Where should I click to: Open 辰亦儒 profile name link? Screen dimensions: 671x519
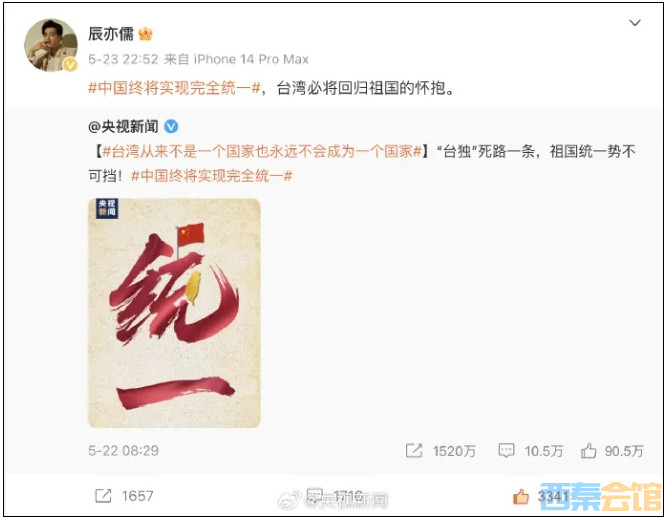(x=111, y=33)
